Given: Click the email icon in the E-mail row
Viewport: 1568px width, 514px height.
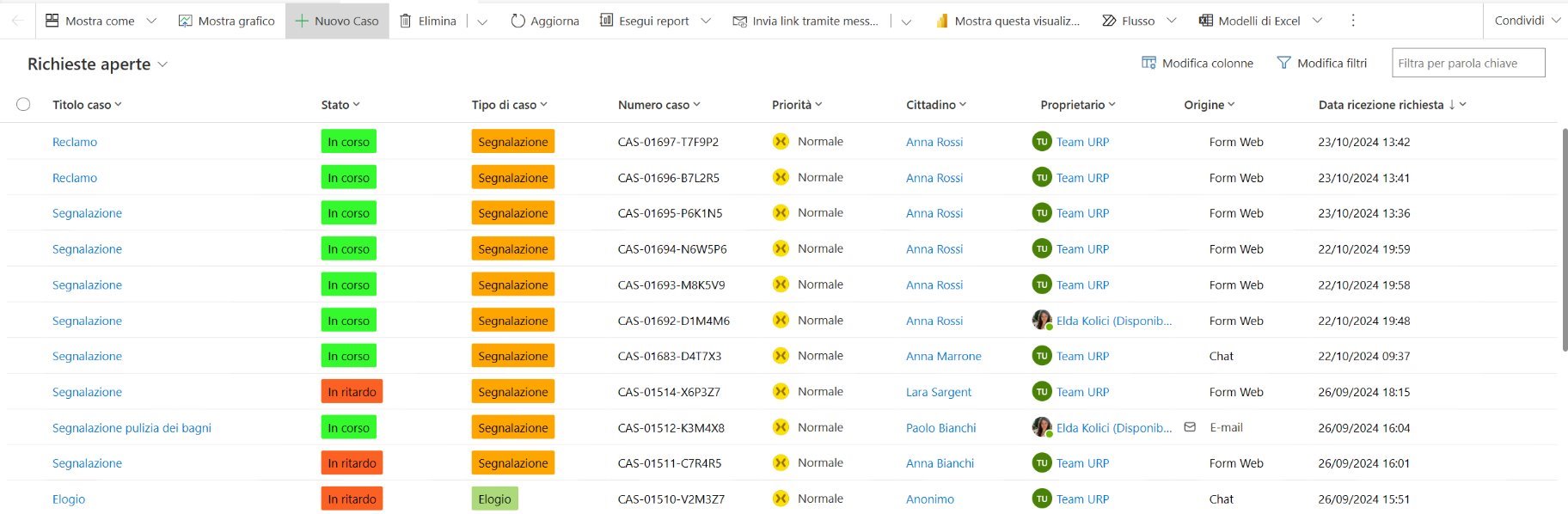Looking at the screenshot, I should pyautogui.click(x=1190, y=427).
